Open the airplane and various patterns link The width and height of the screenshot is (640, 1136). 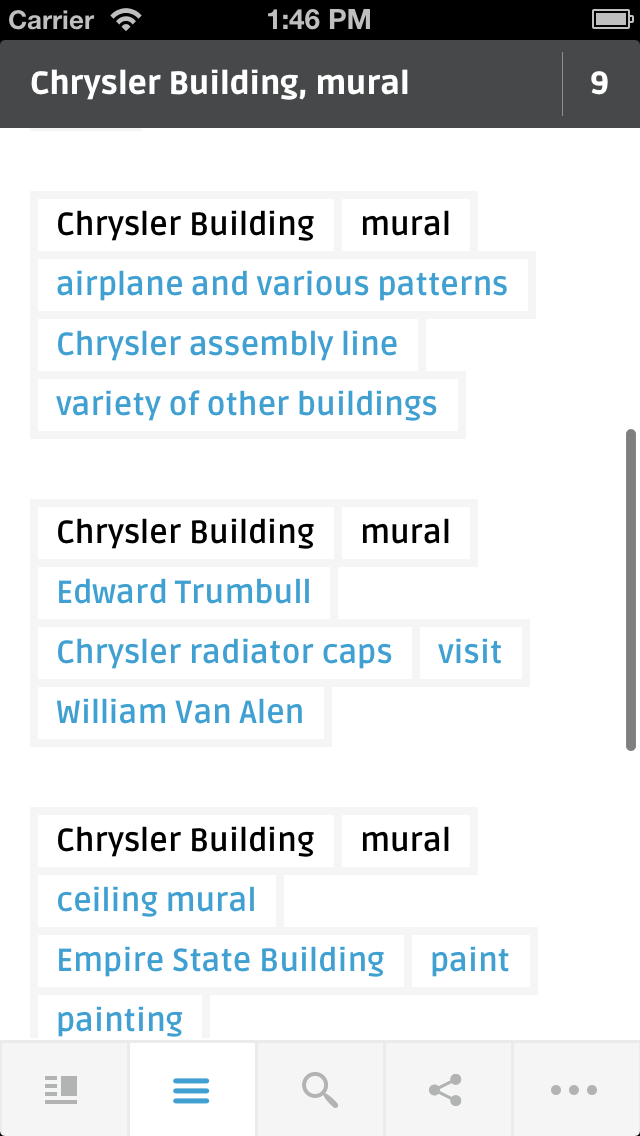pyautogui.click(x=283, y=284)
